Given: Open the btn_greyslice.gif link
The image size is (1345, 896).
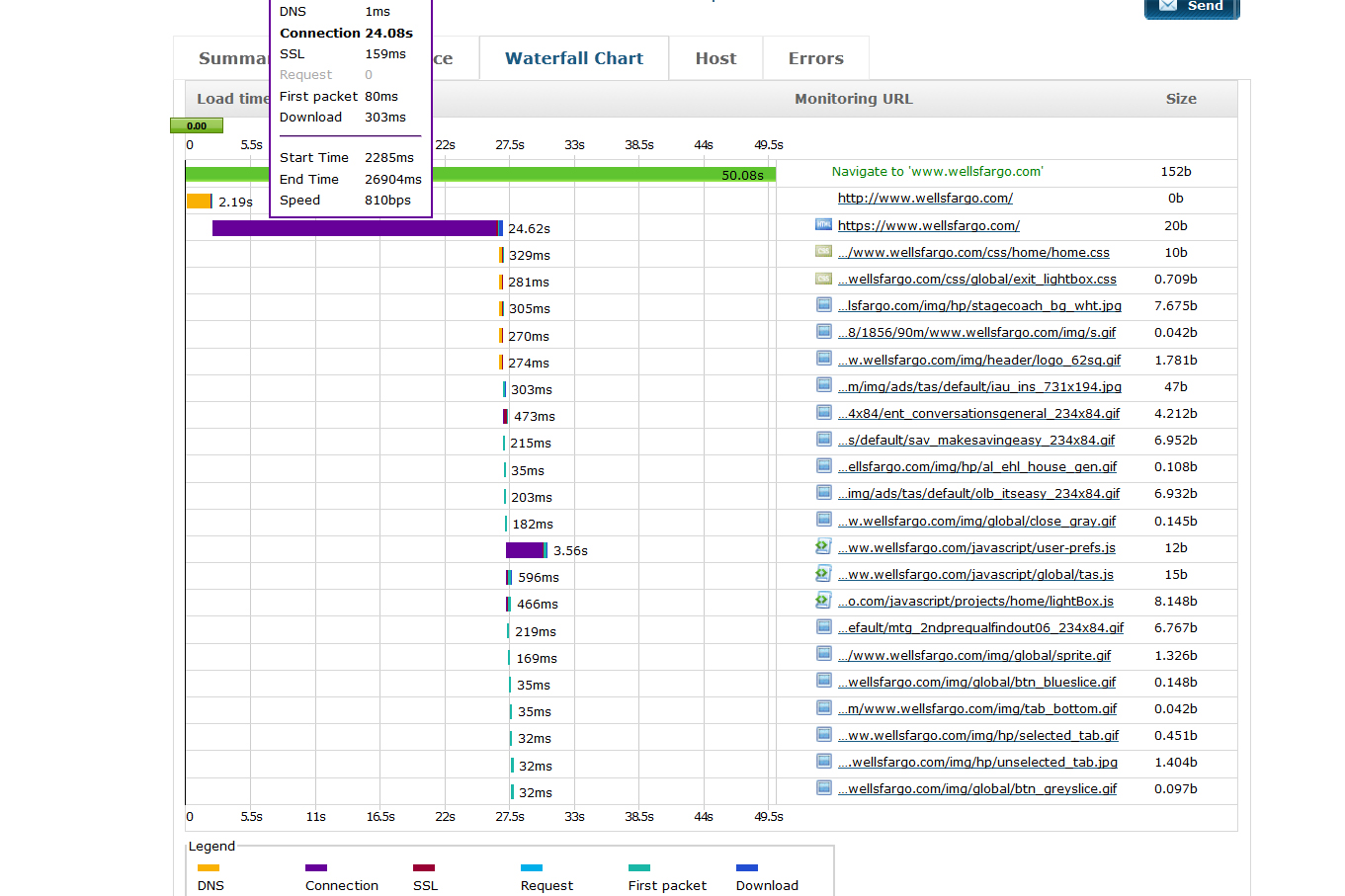Looking at the screenshot, I should 977,789.
